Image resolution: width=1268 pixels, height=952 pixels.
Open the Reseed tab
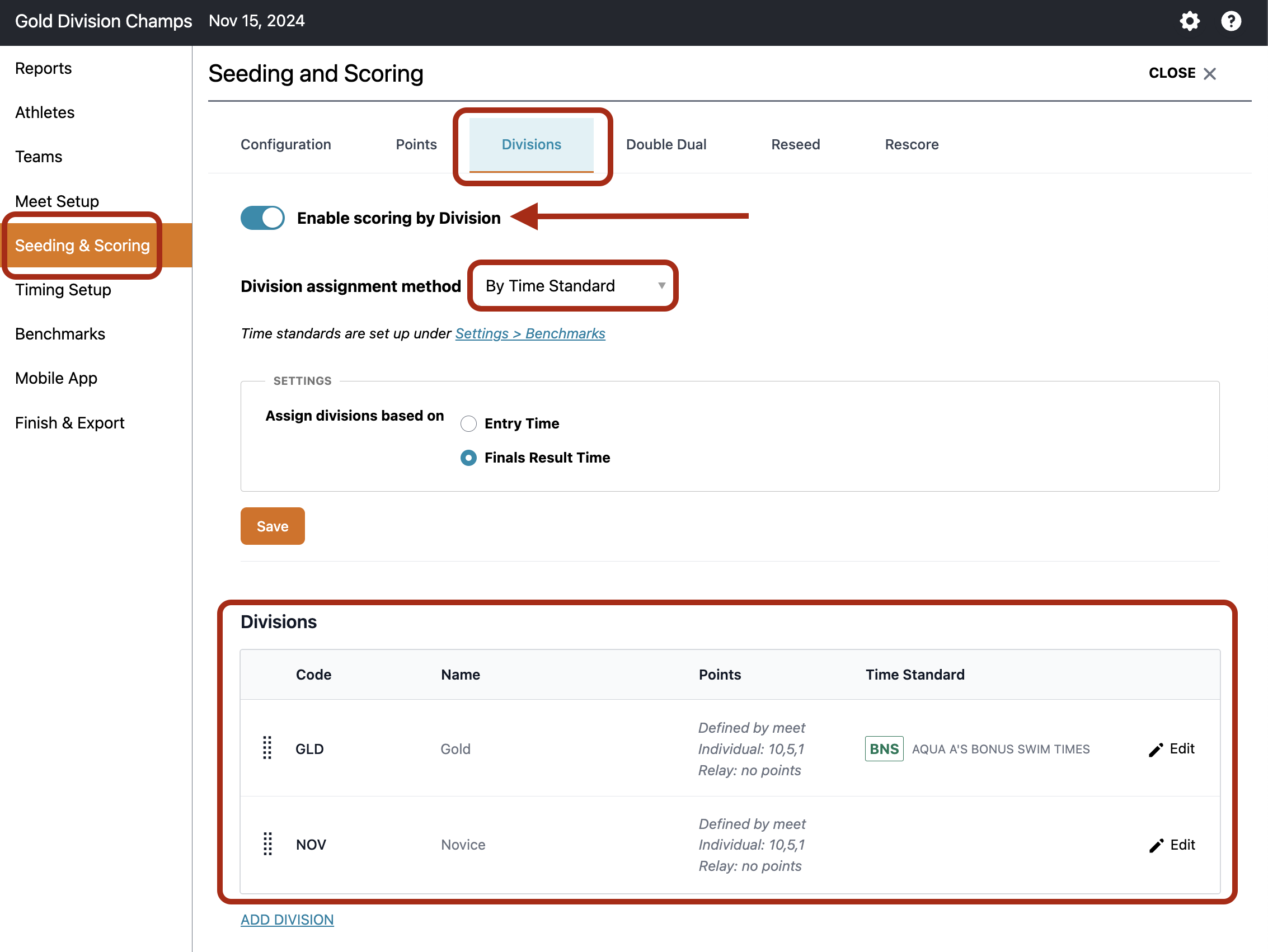pyautogui.click(x=795, y=144)
